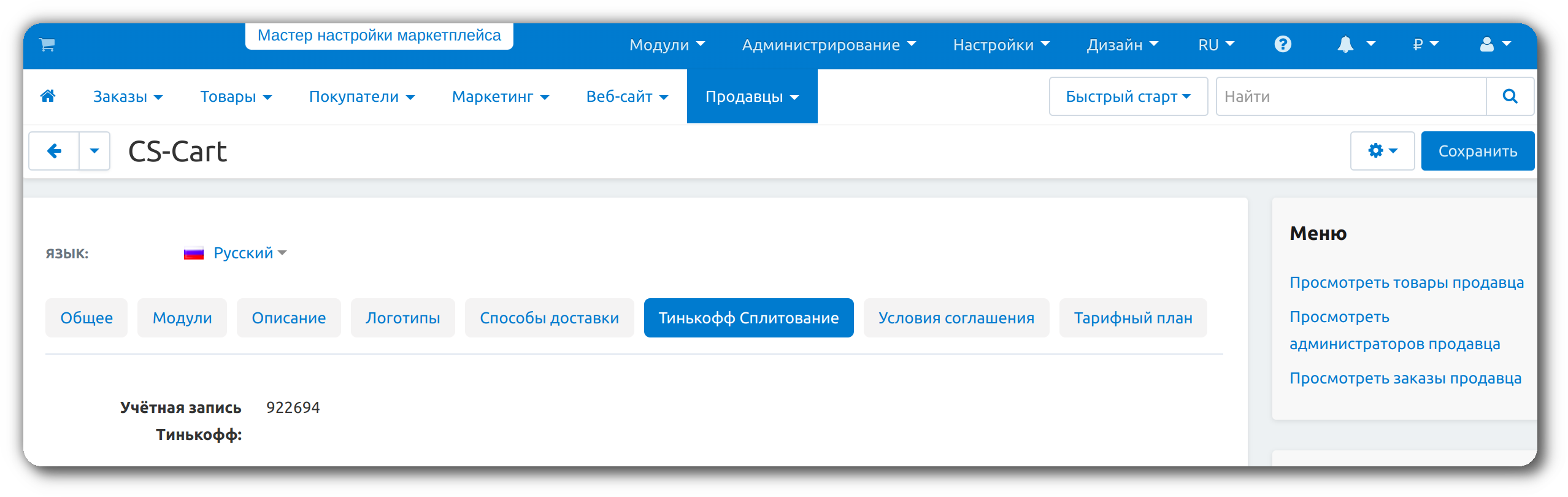The height and width of the screenshot is (497, 1568).
Task: Switch to the Способы доставки tab
Action: 549,318
